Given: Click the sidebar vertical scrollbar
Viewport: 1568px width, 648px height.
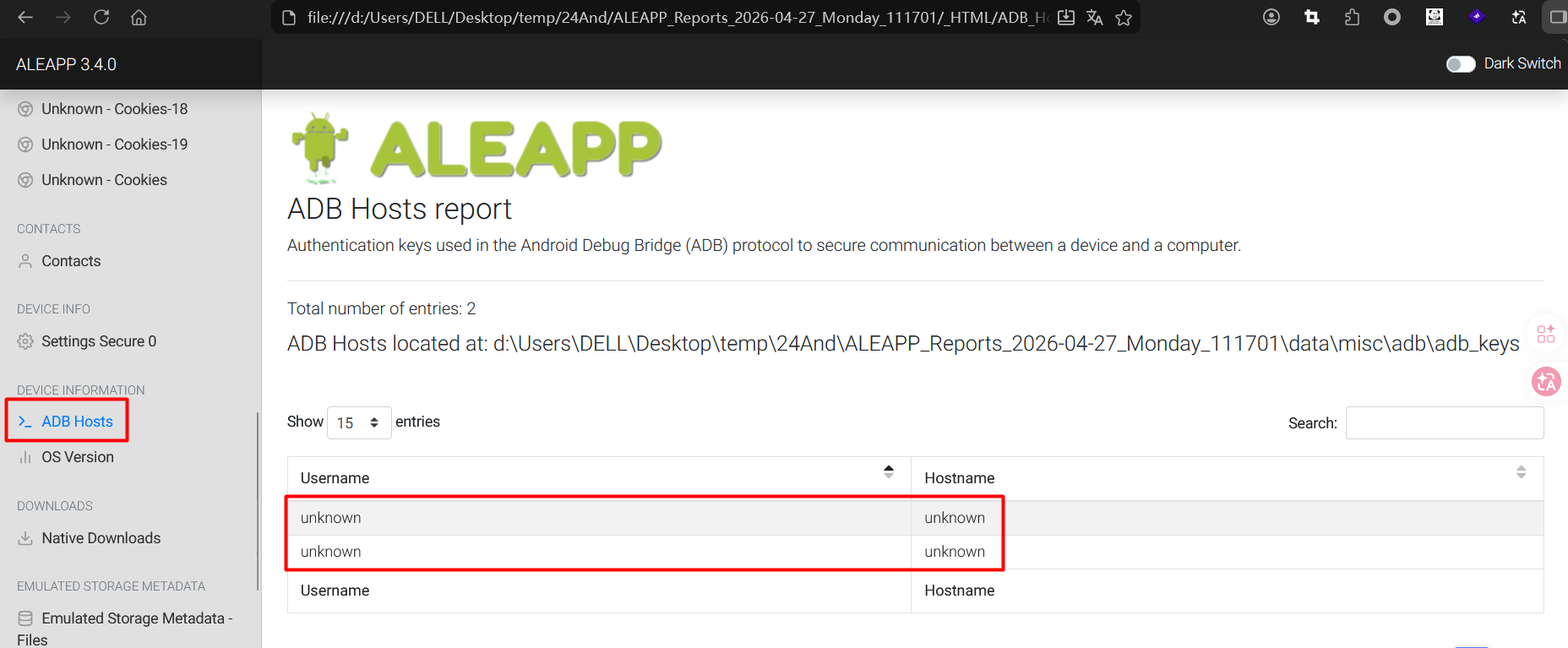Looking at the screenshot, I should [258, 501].
